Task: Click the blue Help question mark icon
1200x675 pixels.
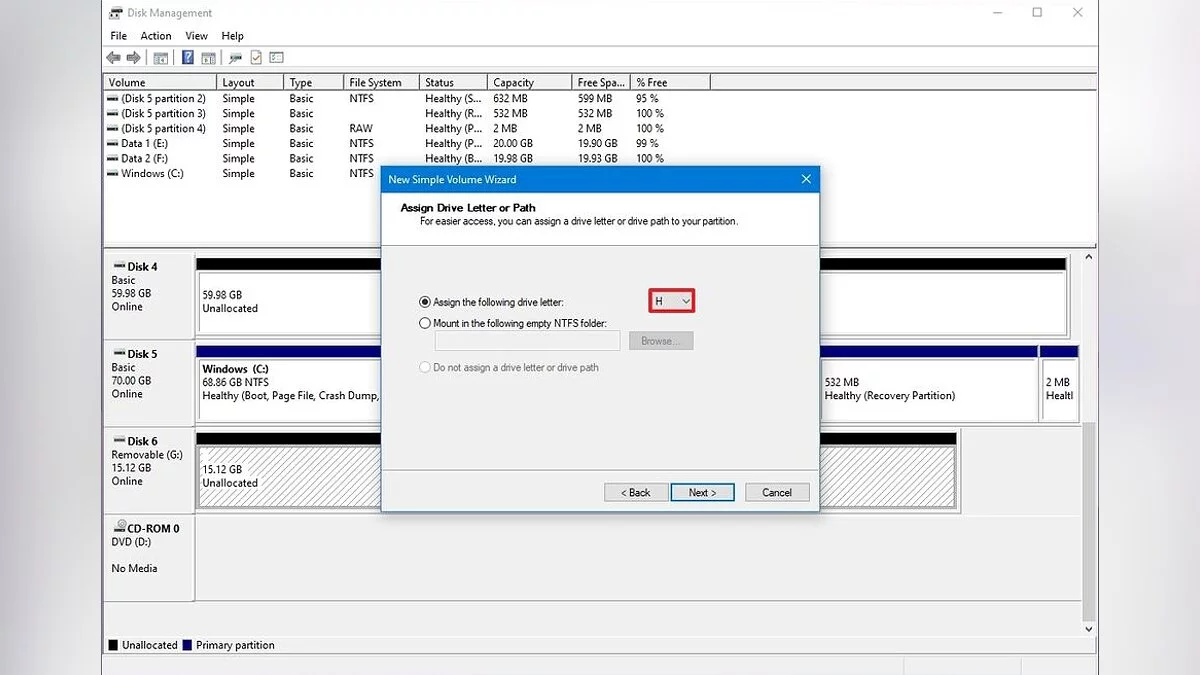Action: (x=187, y=58)
